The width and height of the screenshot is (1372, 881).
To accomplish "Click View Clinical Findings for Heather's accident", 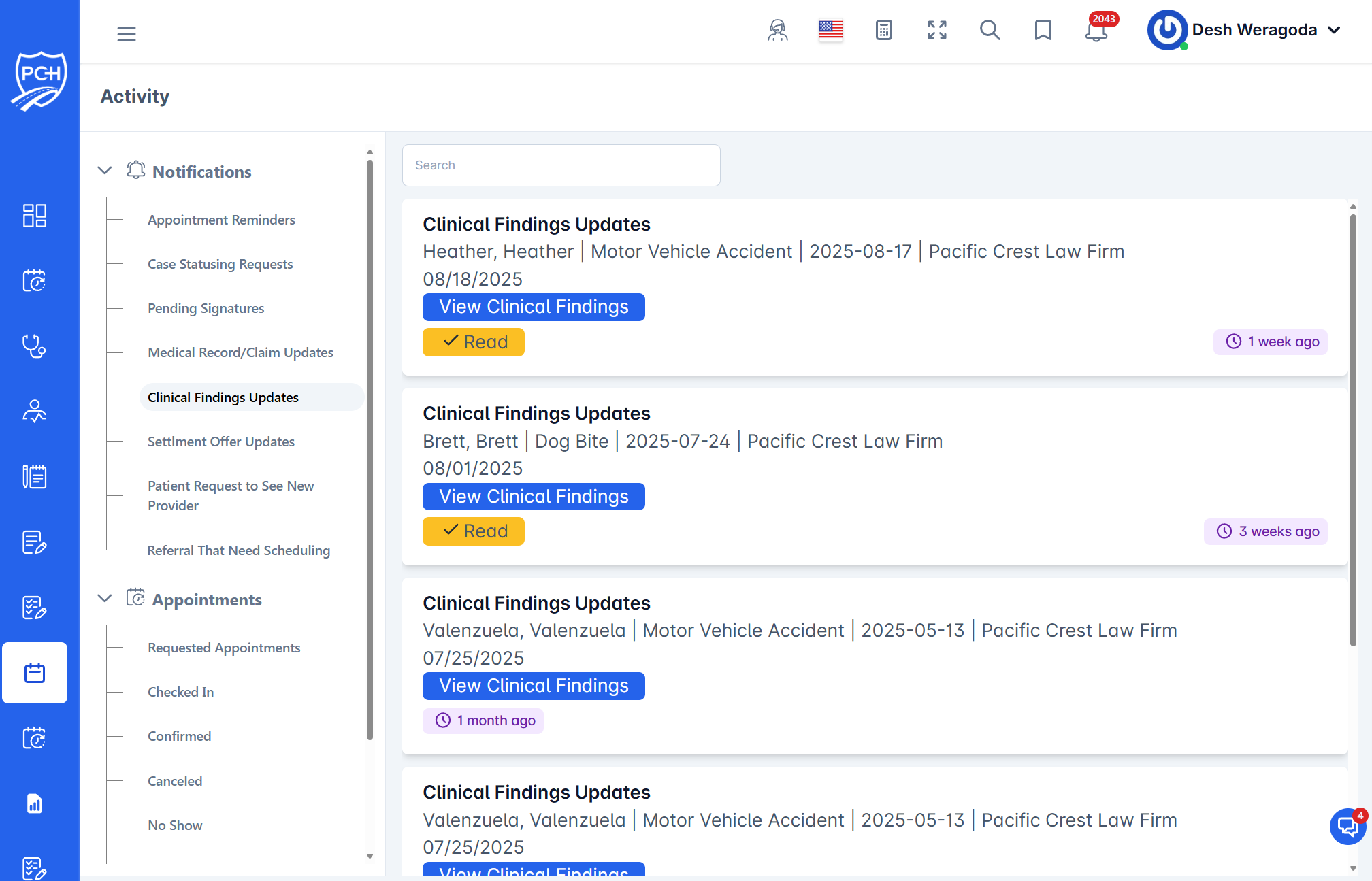I will click(534, 307).
